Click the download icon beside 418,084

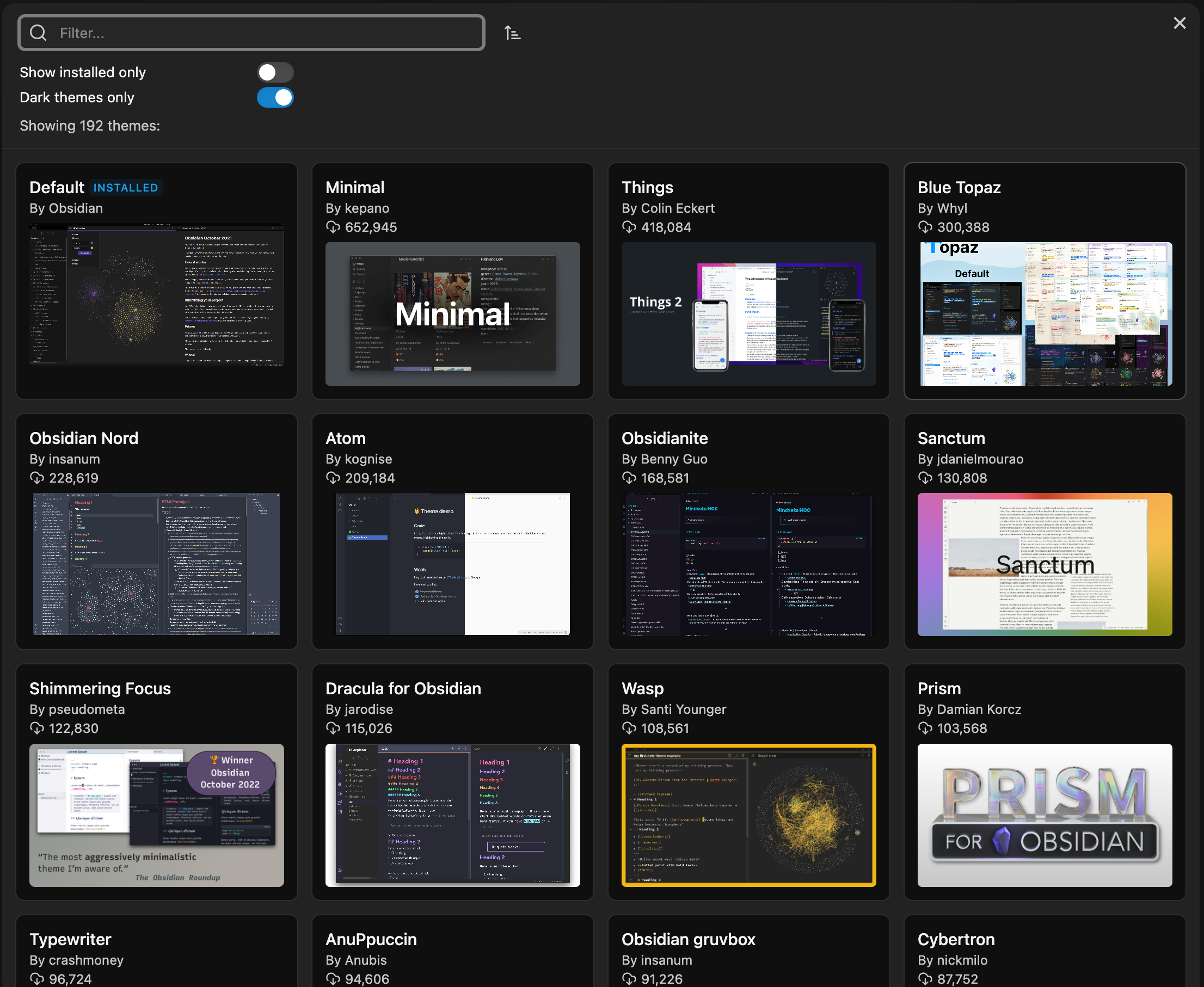coord(629,227)
